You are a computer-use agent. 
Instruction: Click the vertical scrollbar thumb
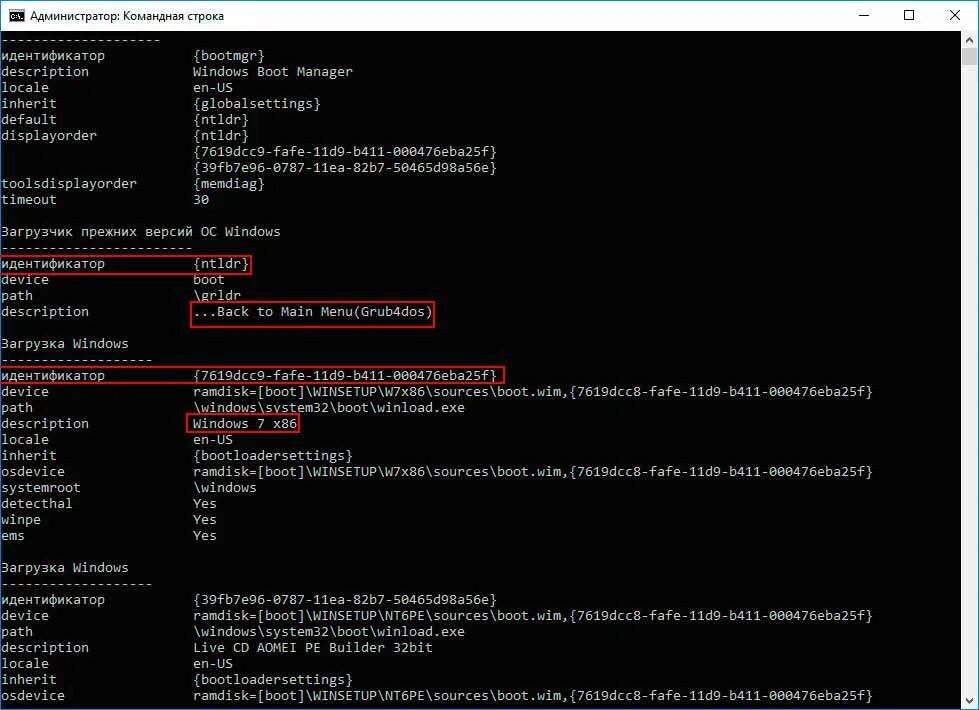coord(969,57)
